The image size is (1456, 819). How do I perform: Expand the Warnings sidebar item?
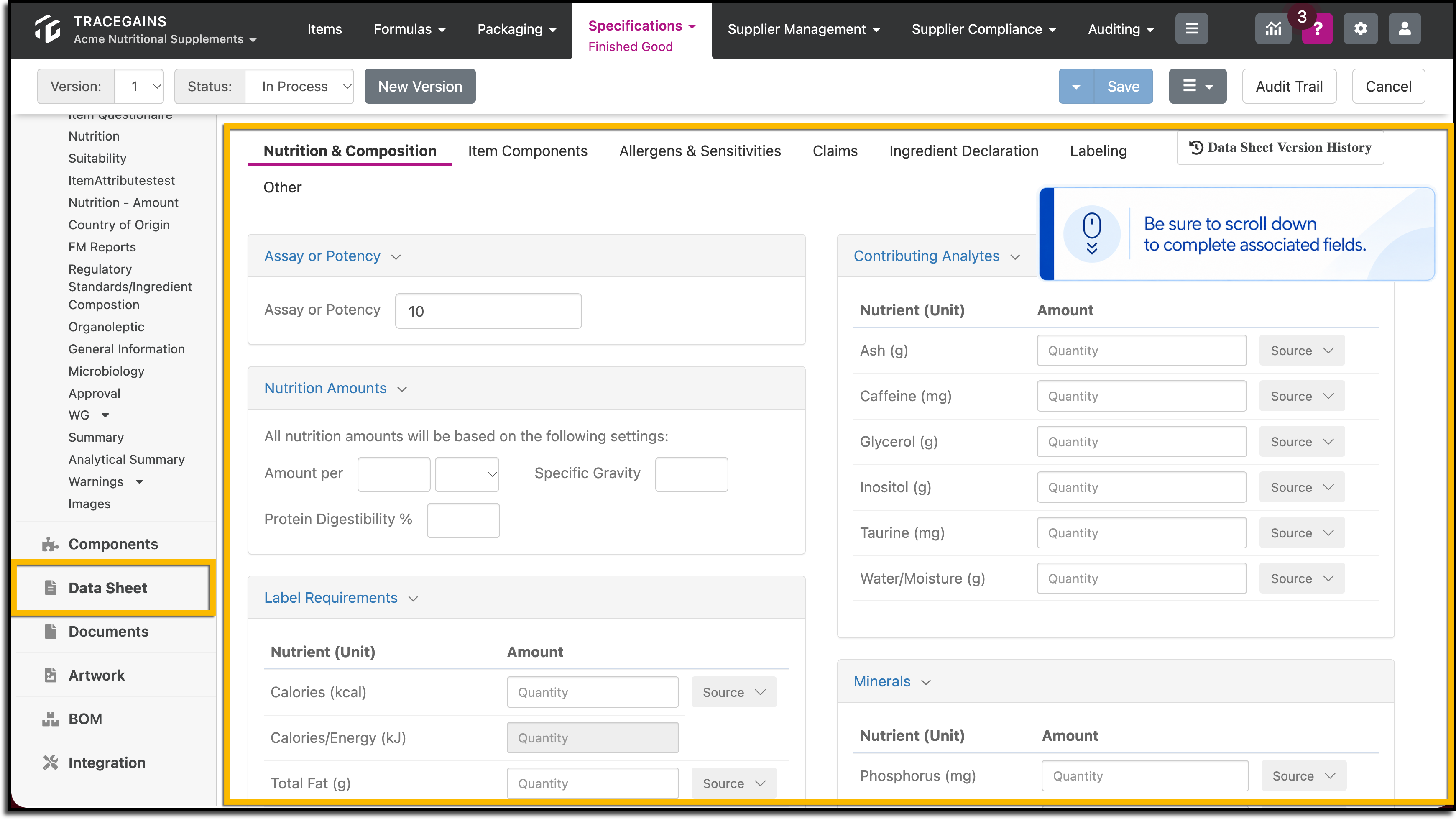[139, 481]
